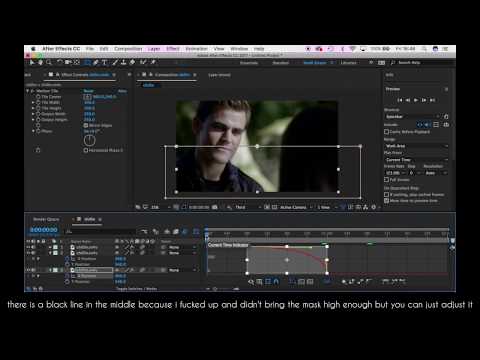
Task: Expand the Tile Height property
Action: click(x=33, y=108)
